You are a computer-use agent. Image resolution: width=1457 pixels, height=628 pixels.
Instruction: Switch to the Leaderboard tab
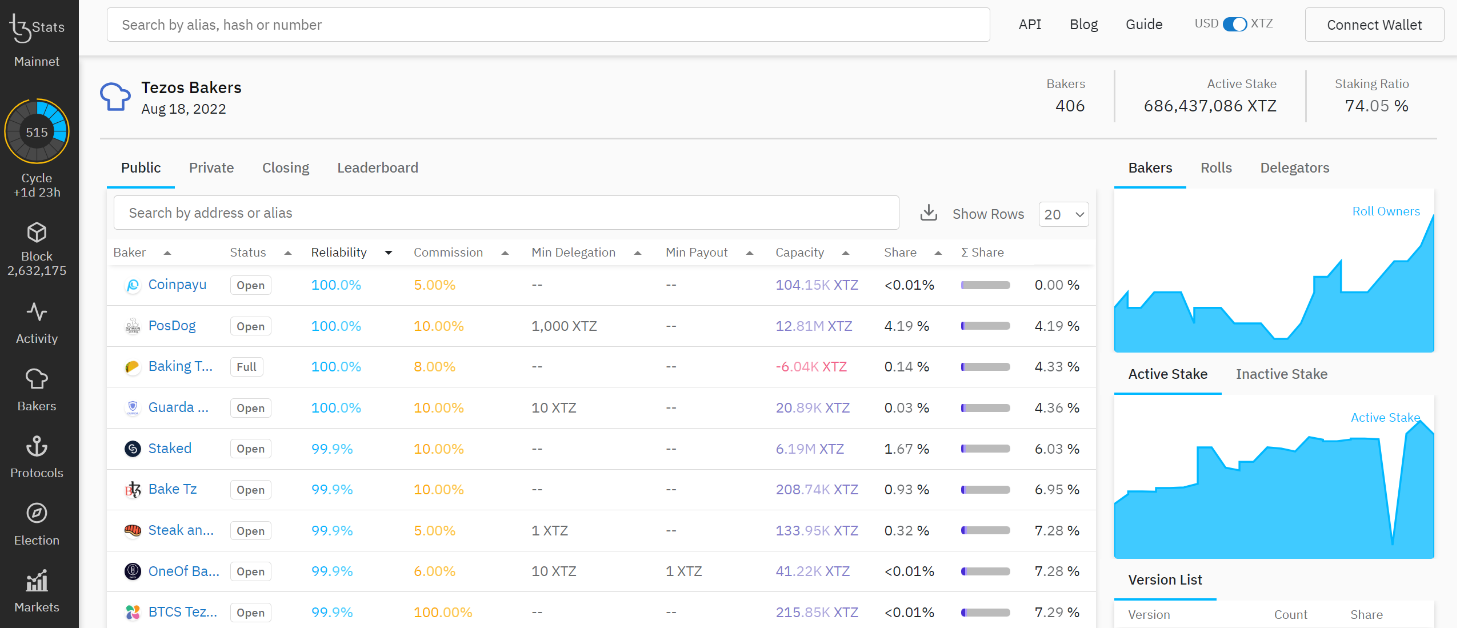tap(377, 168)
